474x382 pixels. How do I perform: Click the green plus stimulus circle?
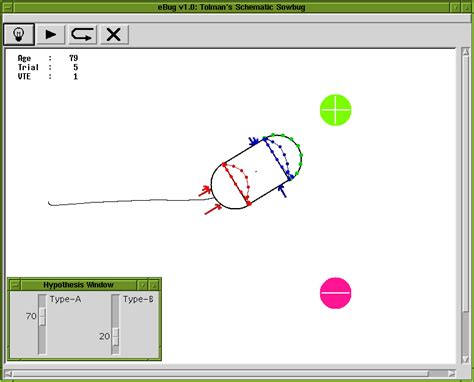pyautogui.click(x=336, y=110)
